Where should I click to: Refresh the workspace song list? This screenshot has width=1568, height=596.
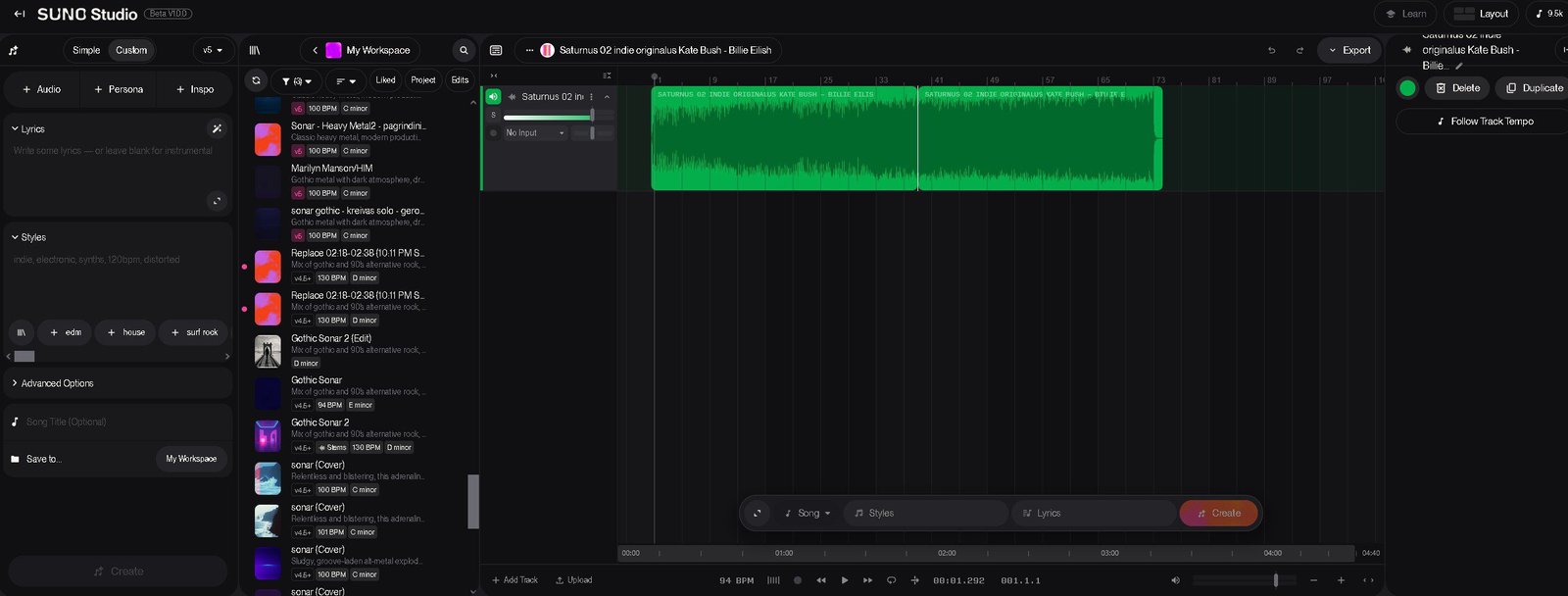pos(256,80)
